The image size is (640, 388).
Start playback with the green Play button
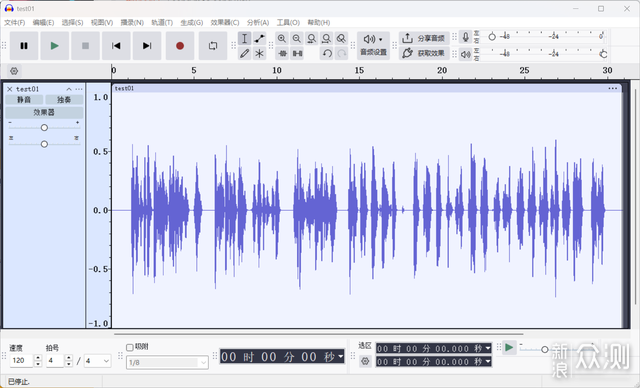click(55, 46)
